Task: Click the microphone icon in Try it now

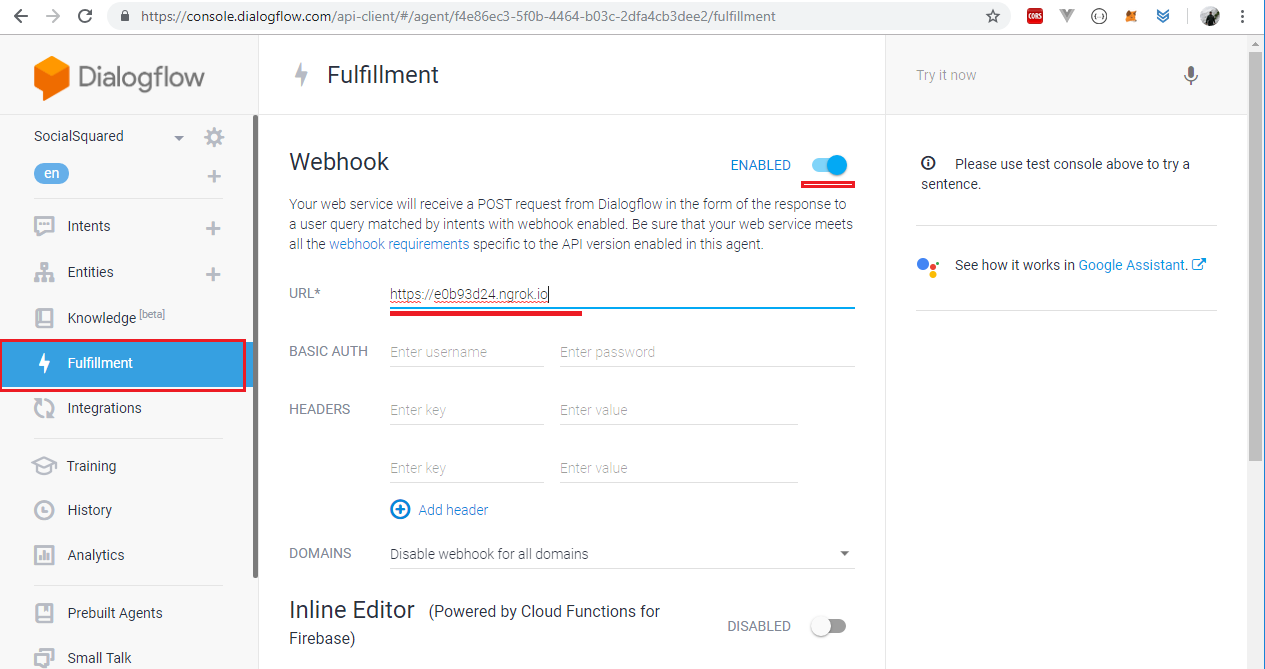Action: 1190,76
